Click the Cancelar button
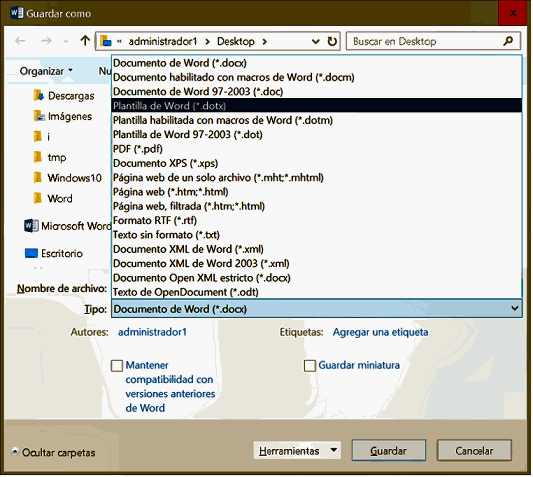This screenshot has width=533, height=477. coord(474,450)
